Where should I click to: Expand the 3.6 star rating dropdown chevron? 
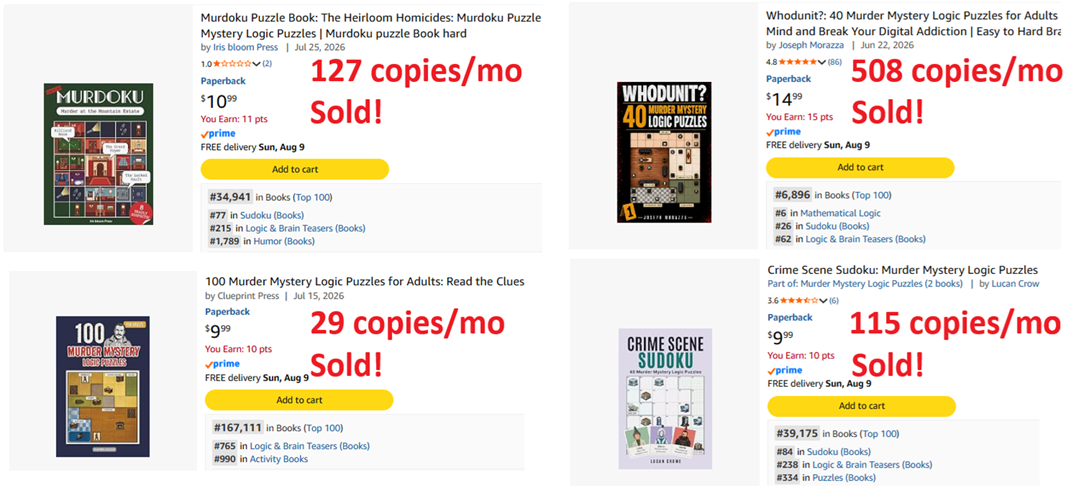(x=823, y=300)
